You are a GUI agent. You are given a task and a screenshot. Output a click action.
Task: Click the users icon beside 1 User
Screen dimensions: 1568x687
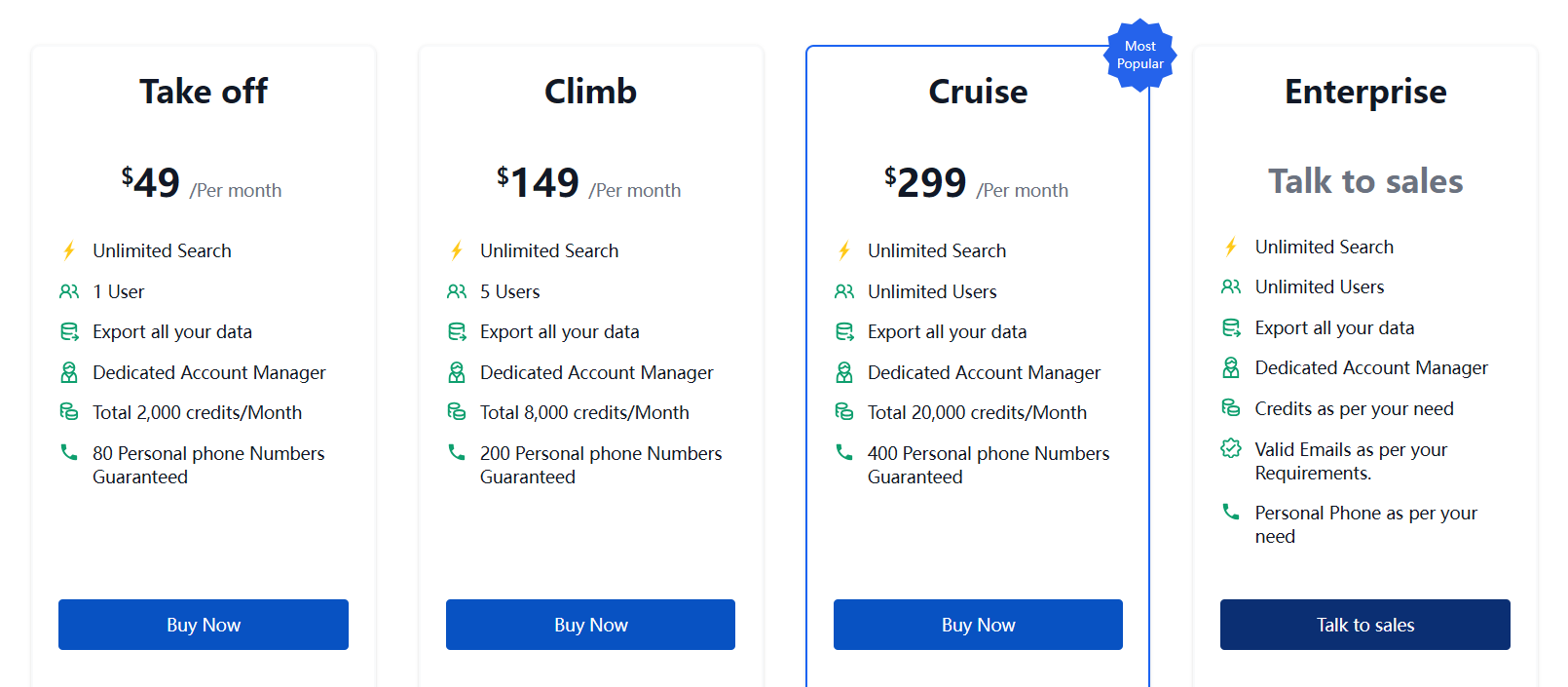tap(69, 291)
